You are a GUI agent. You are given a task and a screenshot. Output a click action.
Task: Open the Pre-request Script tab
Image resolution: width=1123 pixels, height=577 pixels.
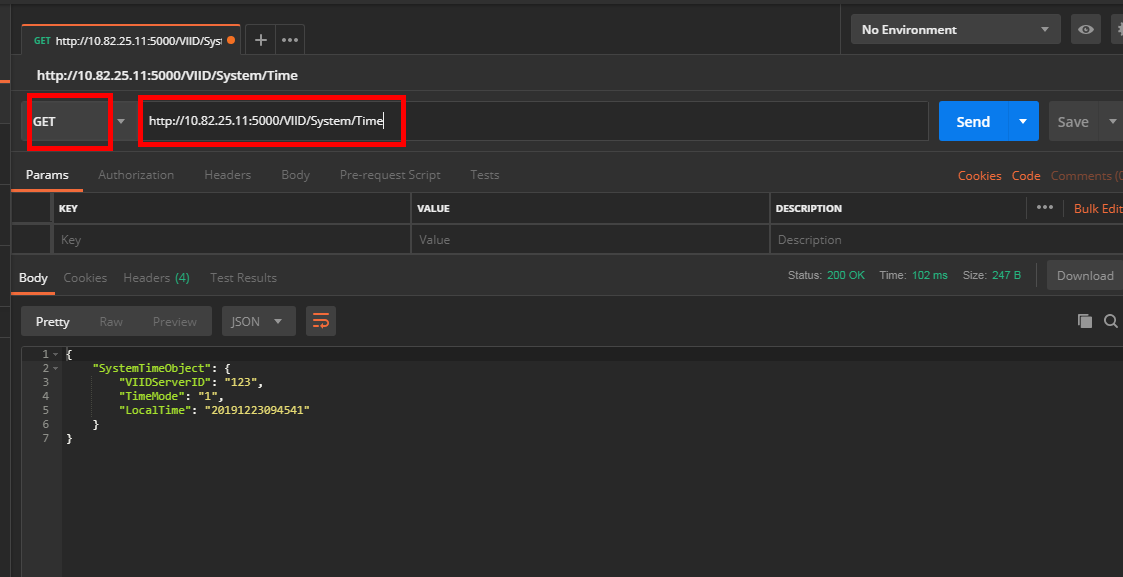[x=389, y=175]
